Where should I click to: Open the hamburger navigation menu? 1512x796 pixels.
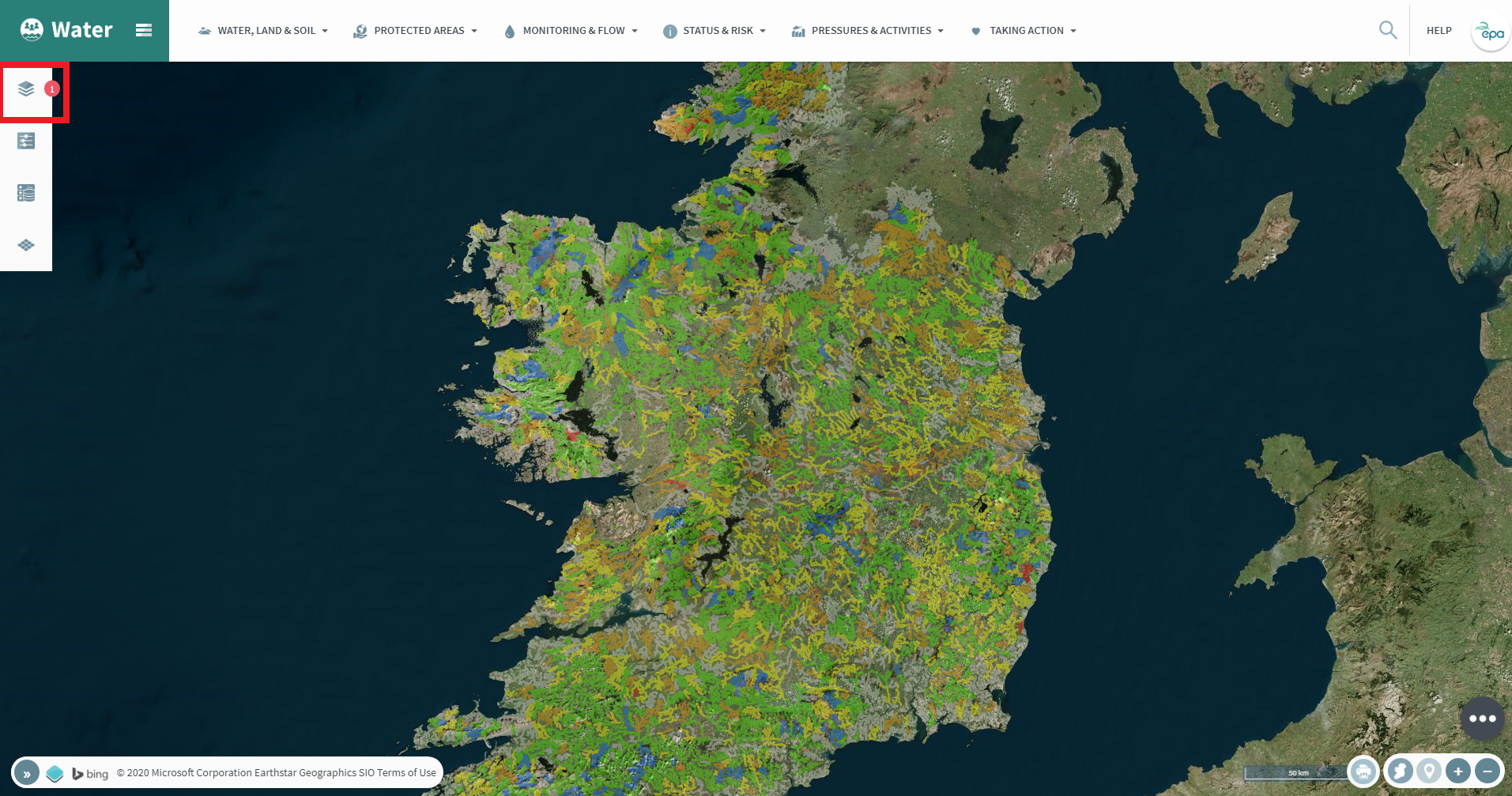point(144,30)
